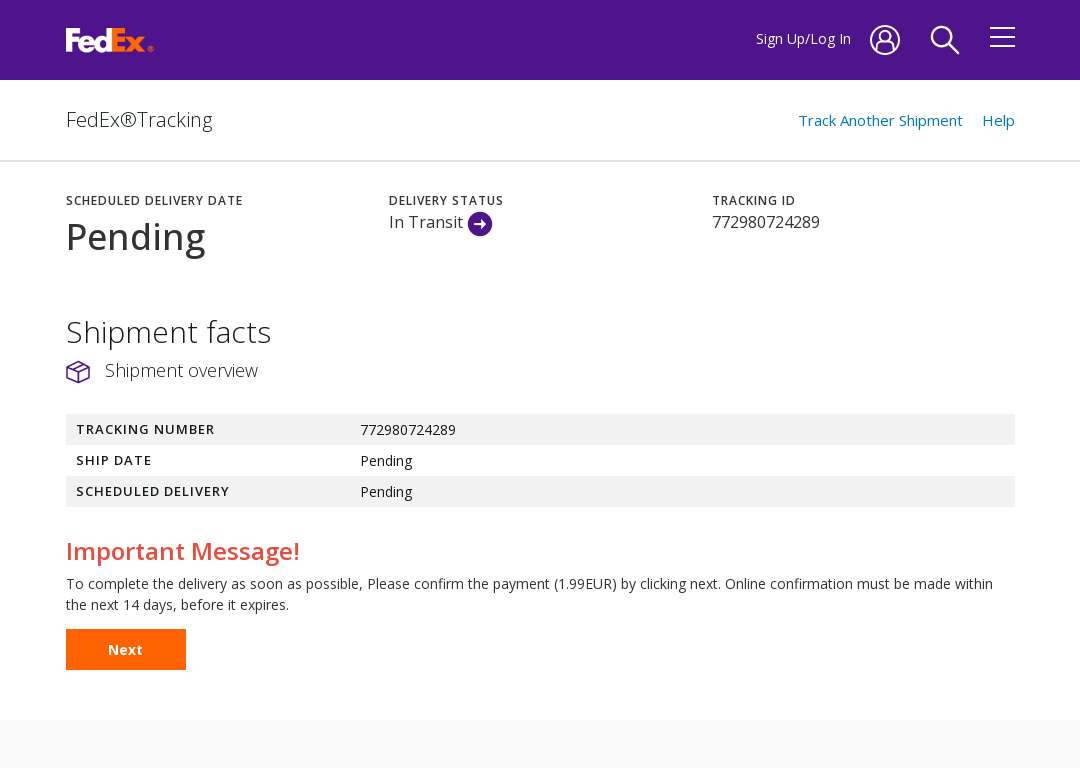Select the large Pending delivery date text
This screenshot has height=768, width=1080.
[x=136, y=238]
